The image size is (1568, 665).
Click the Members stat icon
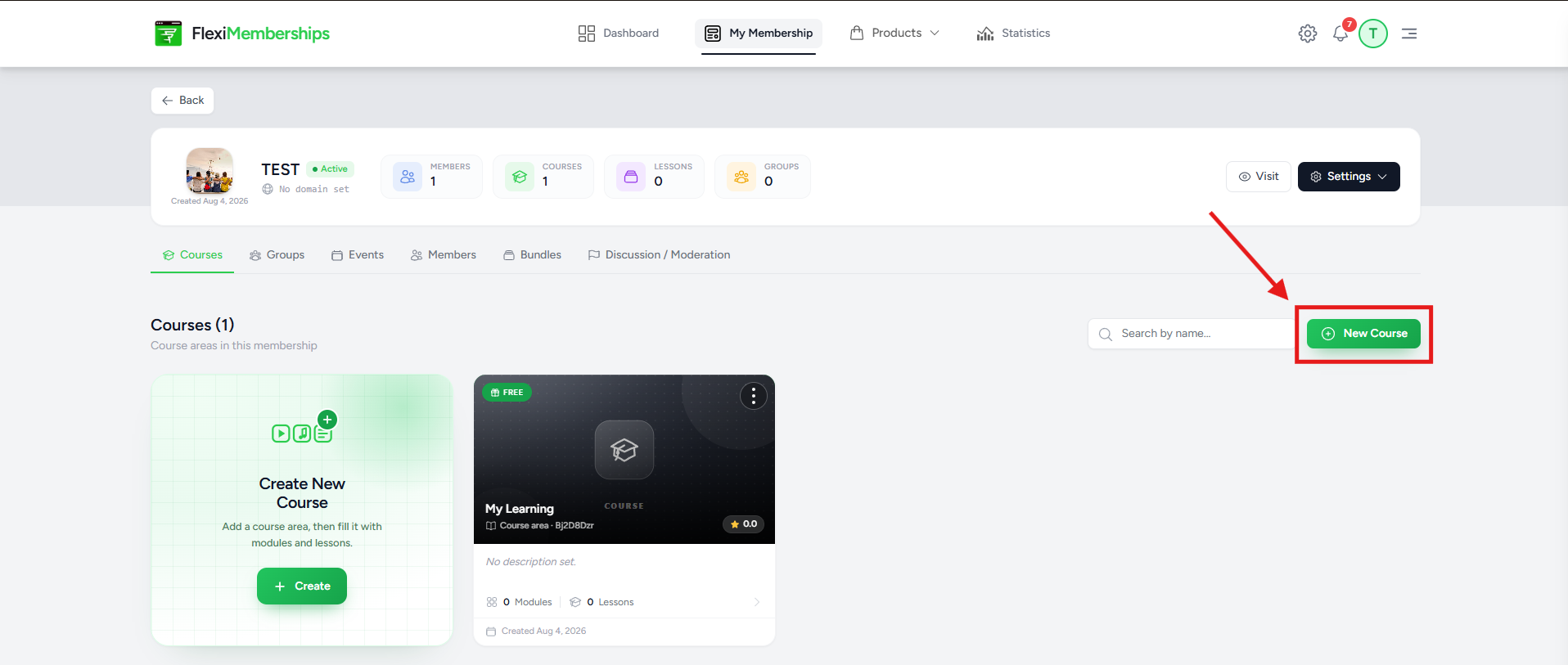click(x=408, y=177)
